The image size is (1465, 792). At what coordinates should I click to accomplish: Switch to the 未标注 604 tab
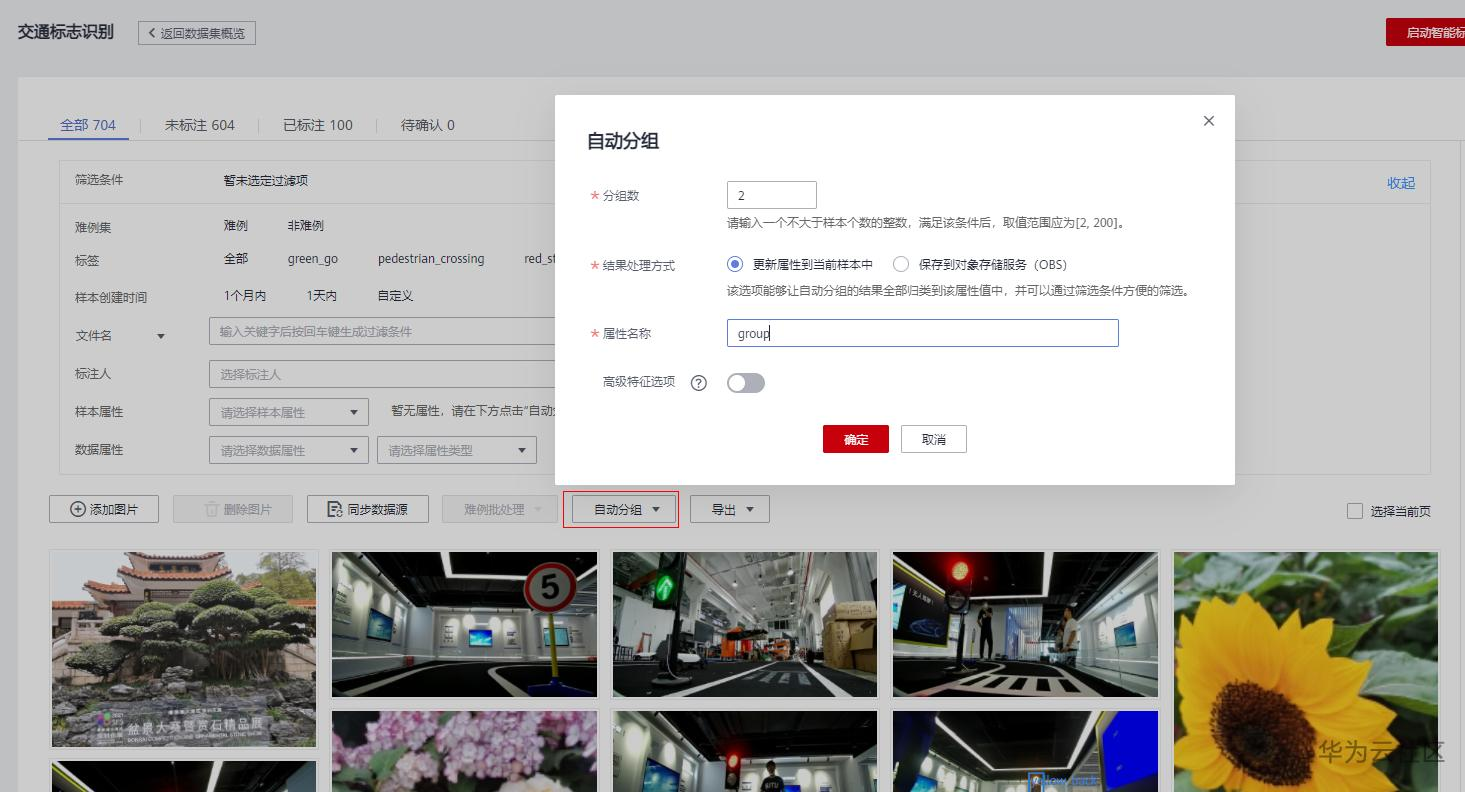tap(198, 125)
